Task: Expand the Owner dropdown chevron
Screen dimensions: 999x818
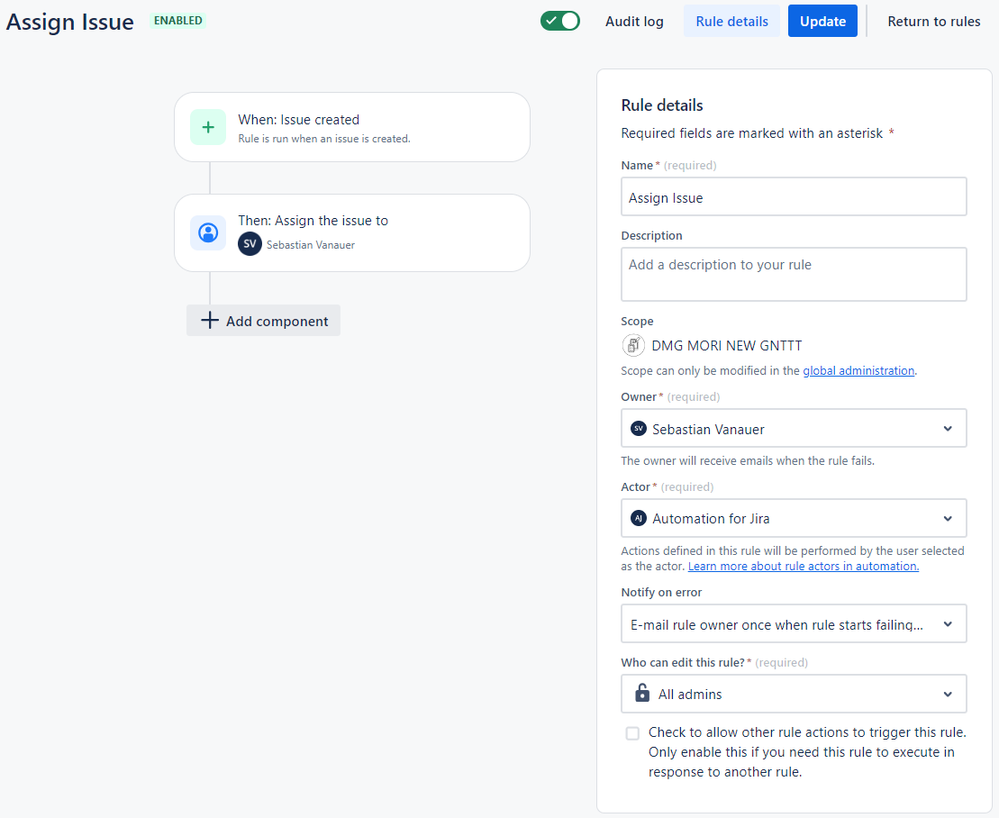Action: (947, 429)
